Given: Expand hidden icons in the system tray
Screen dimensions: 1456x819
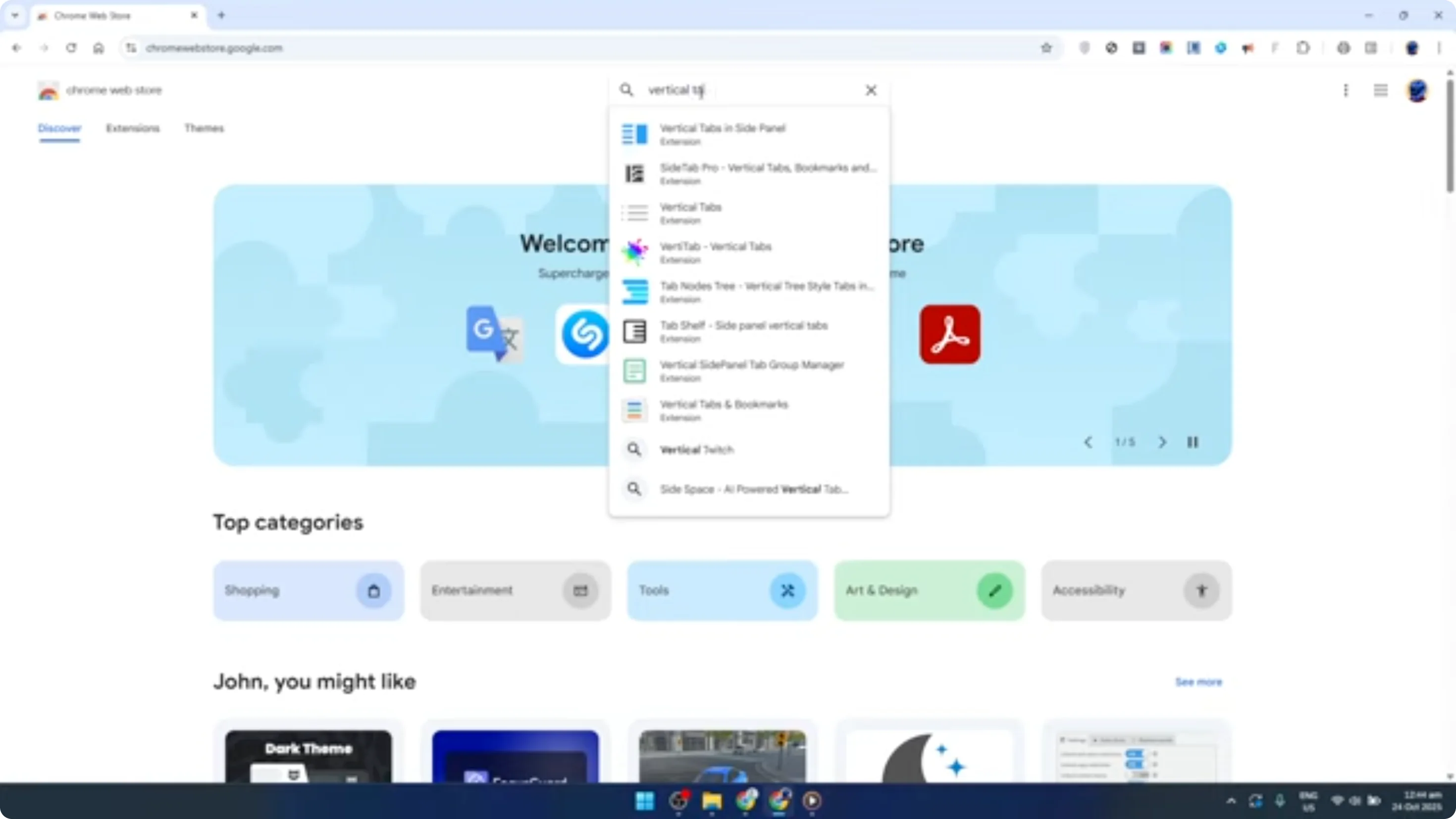Looking at the screenshot, I should [x=1231, y=802].
